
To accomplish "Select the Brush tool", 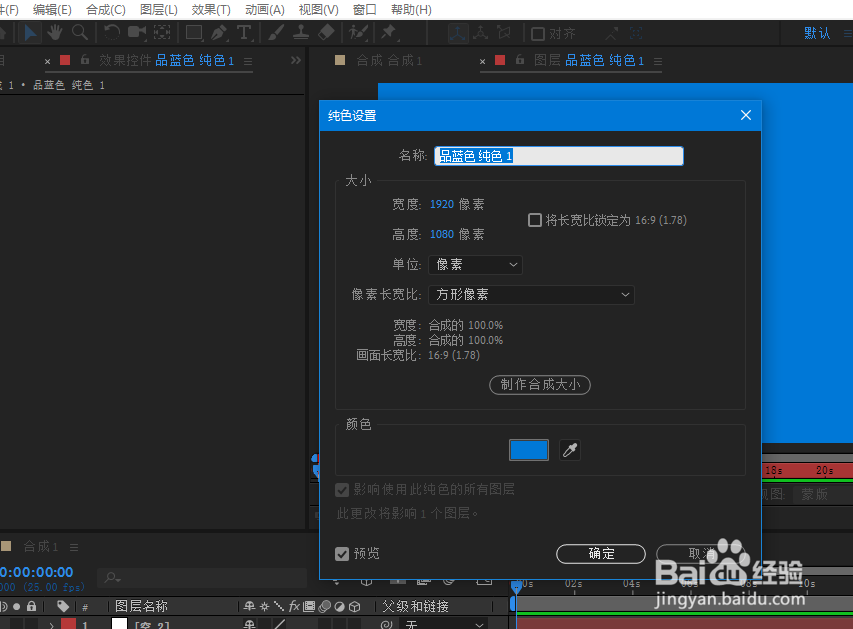I will point(274,32).
